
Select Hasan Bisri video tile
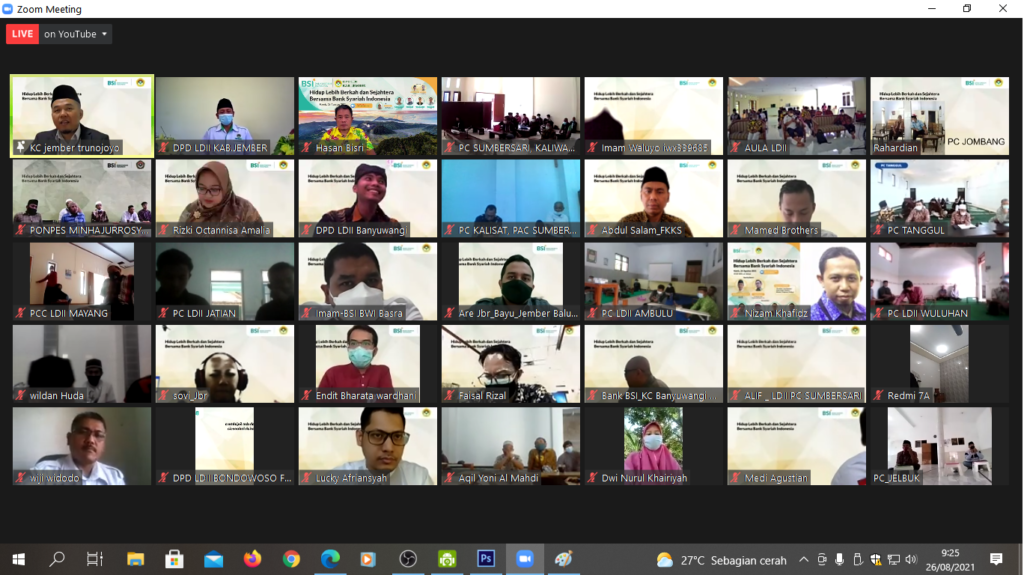point(368,116)
